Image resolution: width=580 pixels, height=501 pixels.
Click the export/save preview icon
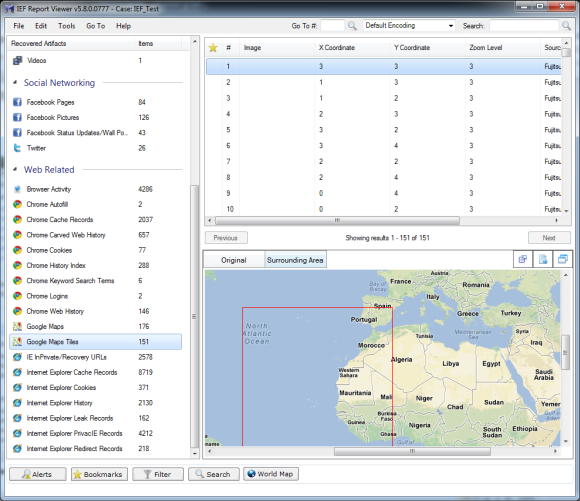pos(543,259)
